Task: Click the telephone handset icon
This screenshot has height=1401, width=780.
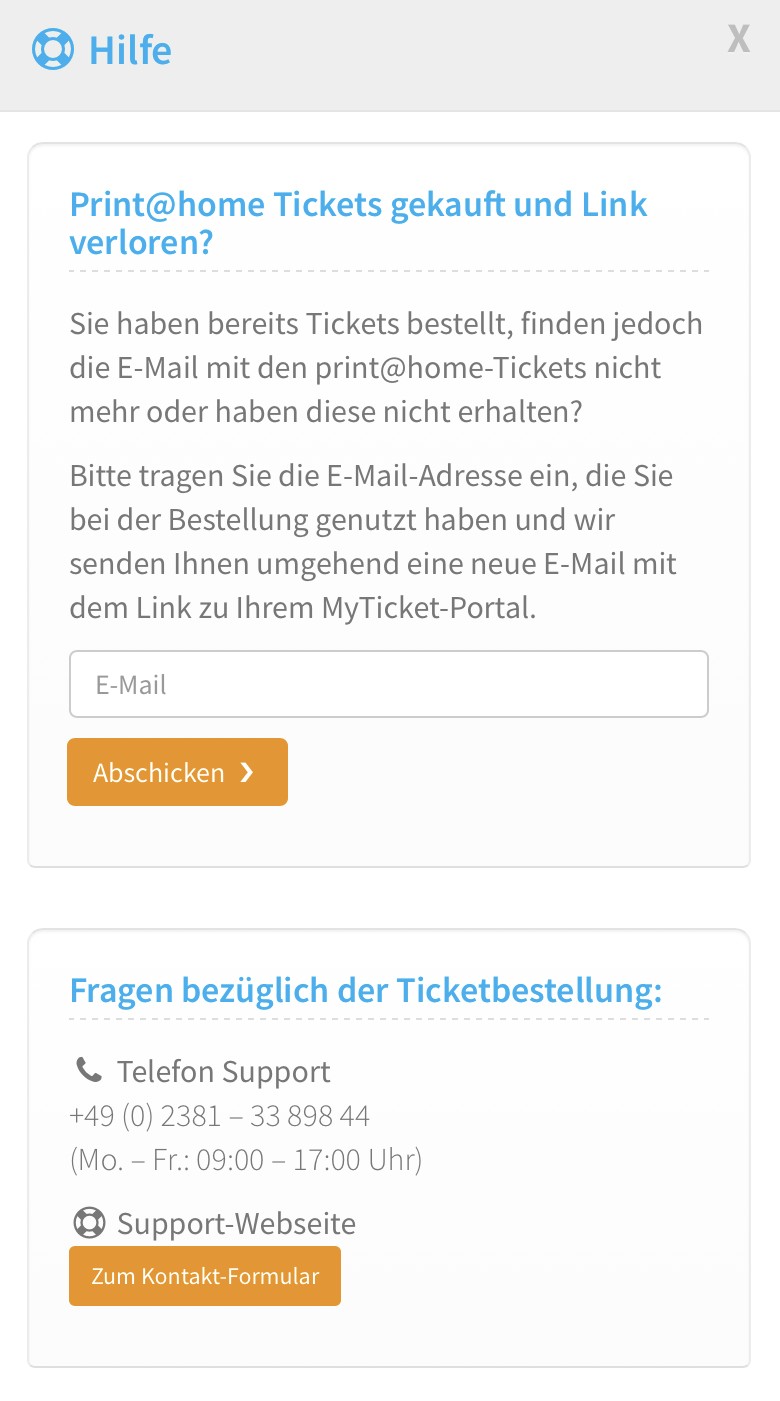Action: point(89,1071)
